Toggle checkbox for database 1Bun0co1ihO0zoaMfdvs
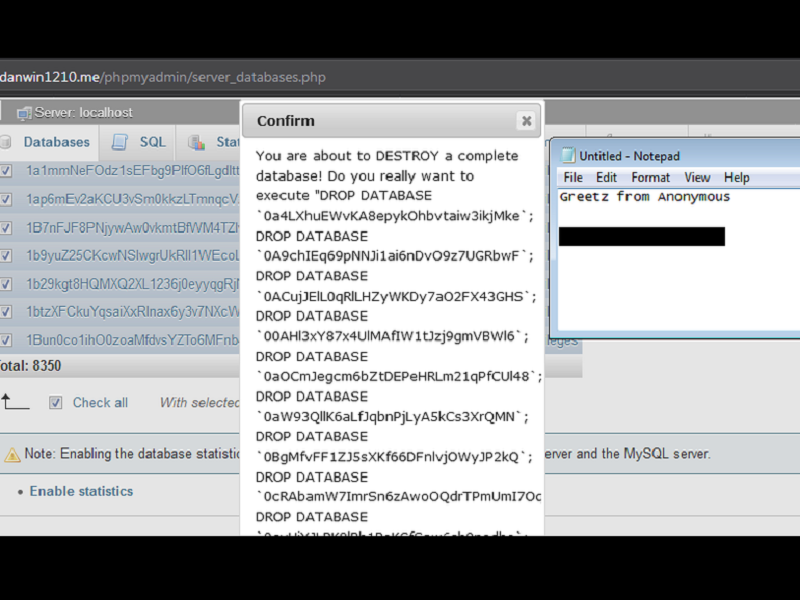This screenshot has height=600, width=800. [x=6, y=340]
